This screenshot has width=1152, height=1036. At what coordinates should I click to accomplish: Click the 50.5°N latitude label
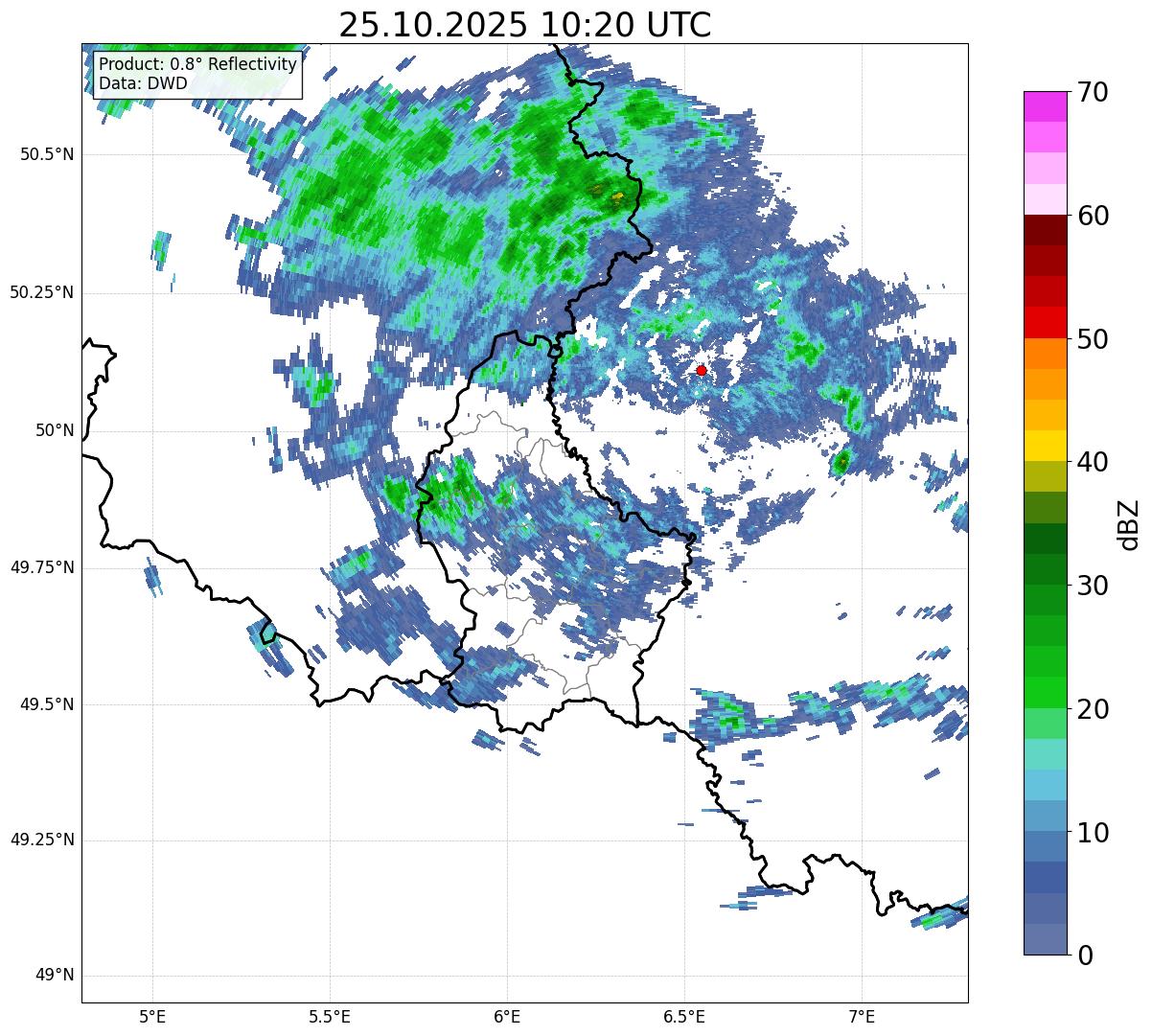coord(48,154)
